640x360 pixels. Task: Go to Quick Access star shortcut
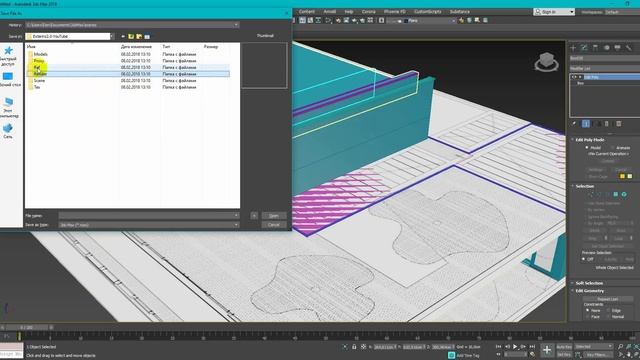point(8,56)
